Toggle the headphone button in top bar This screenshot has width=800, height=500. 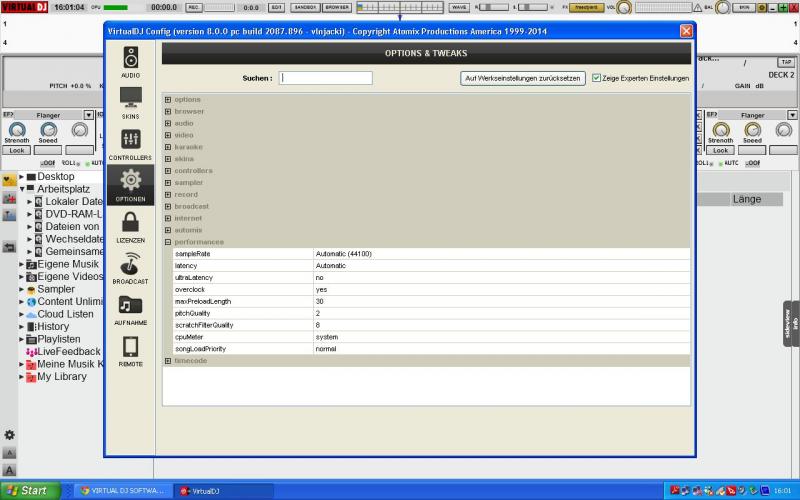click(x=586, y=8)
